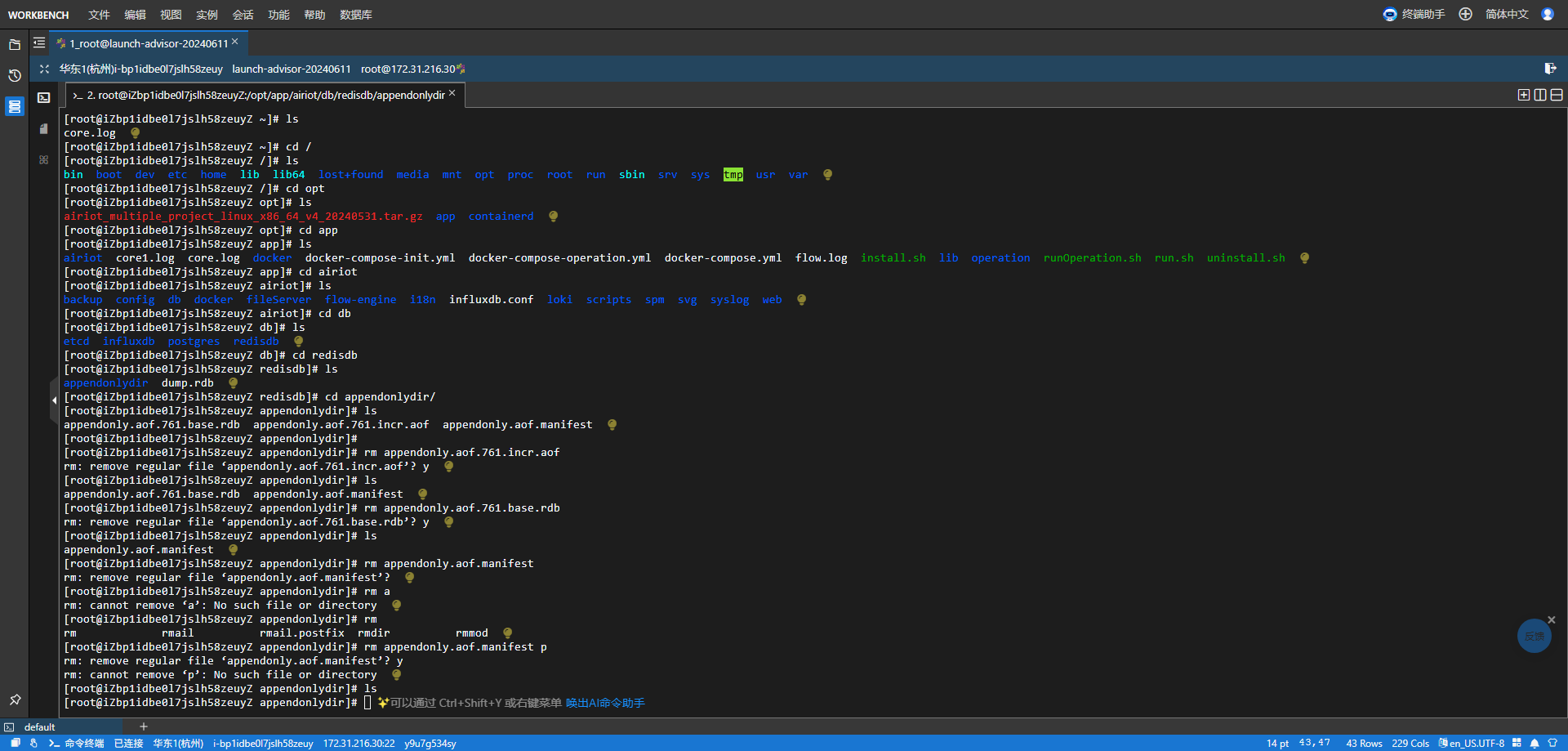Open the user account avatar
The image size is (1568, 751).
coord(1548,14)
